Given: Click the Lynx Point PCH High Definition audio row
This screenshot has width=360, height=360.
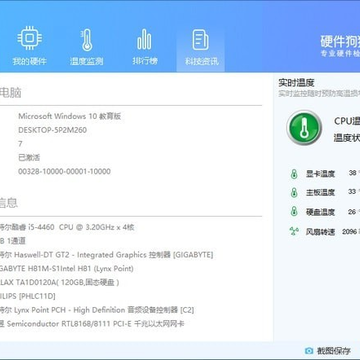Looking at the screenshot, I should (x=97, y=310).
